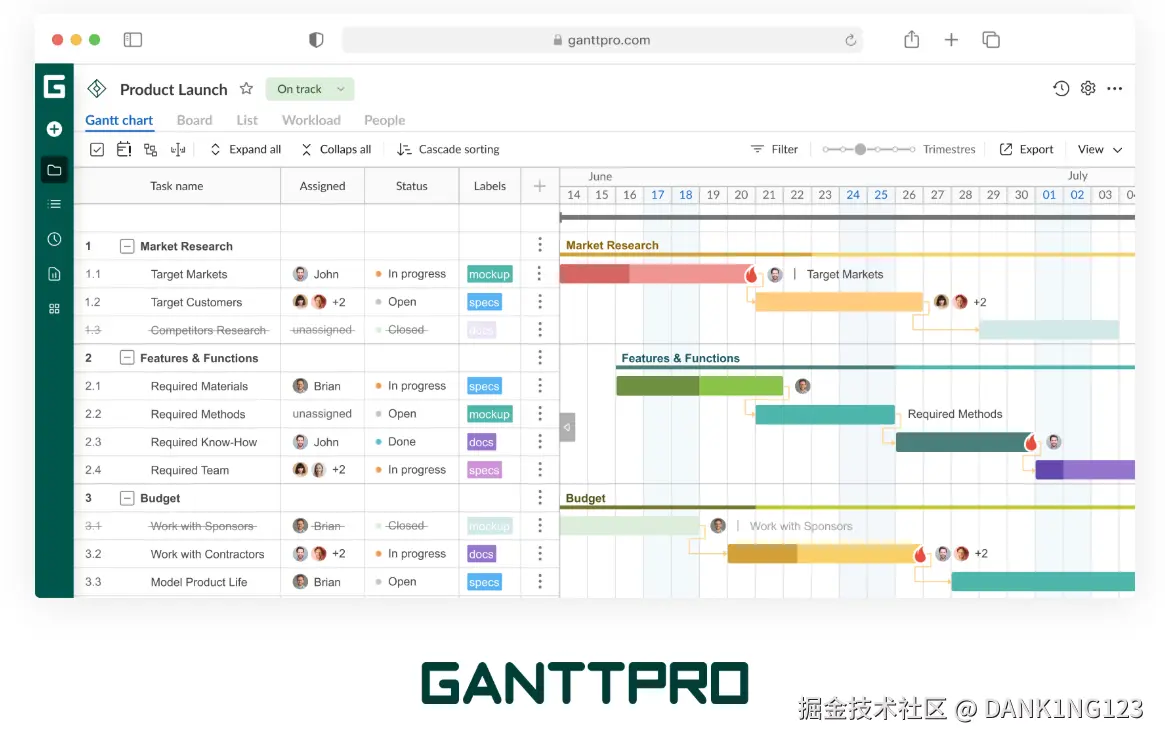
Task: Open row menu for Required Methods
Action: click(x=540, y=414)
